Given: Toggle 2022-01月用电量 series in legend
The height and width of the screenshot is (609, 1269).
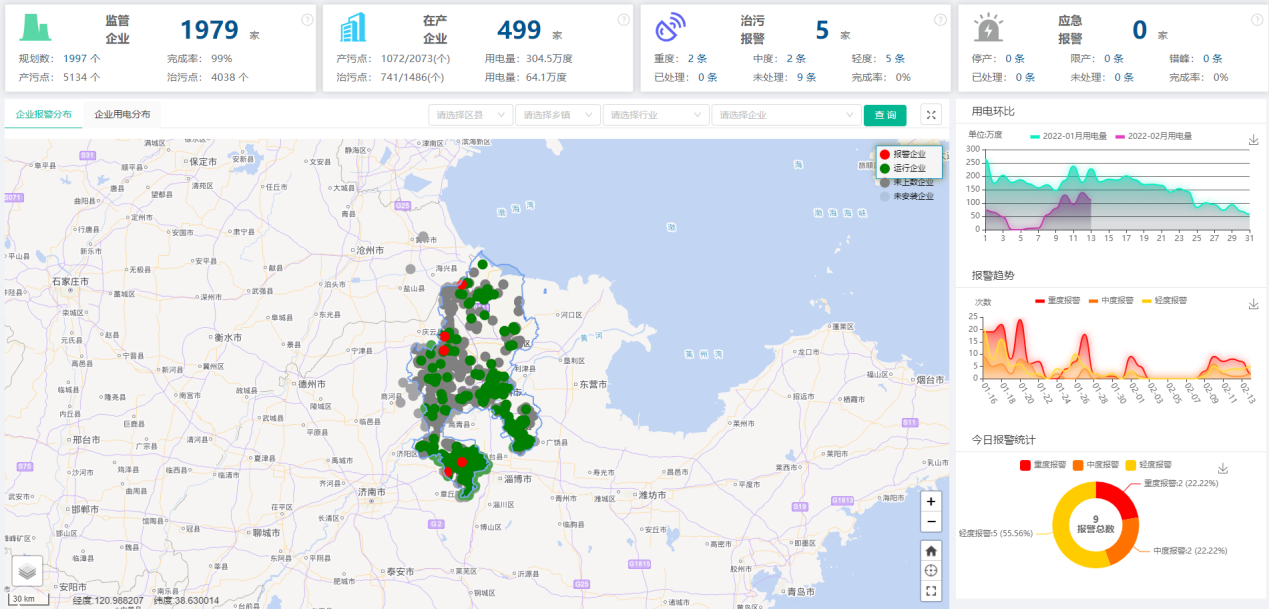Looking at the screenshot, I should pos(1068,136).
